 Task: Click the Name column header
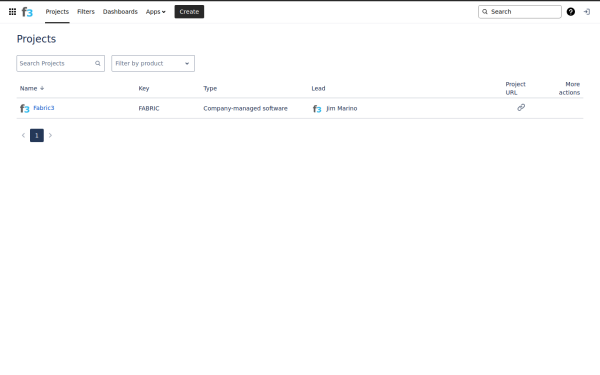[x=28, y=88]
